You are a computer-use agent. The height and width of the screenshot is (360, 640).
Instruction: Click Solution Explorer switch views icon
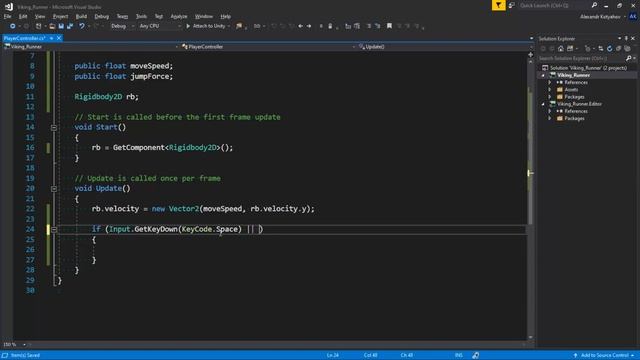[x=570, y=49]
